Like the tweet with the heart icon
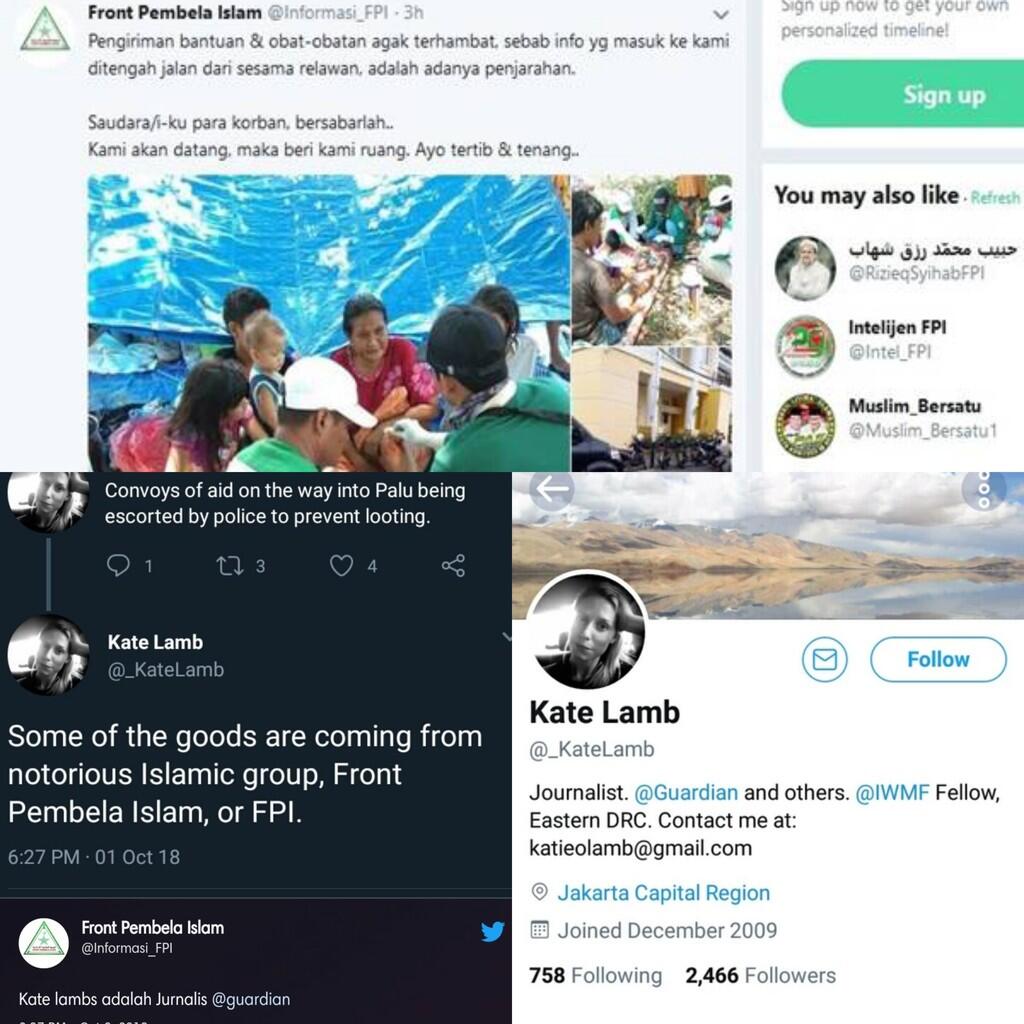 point(342,566)
